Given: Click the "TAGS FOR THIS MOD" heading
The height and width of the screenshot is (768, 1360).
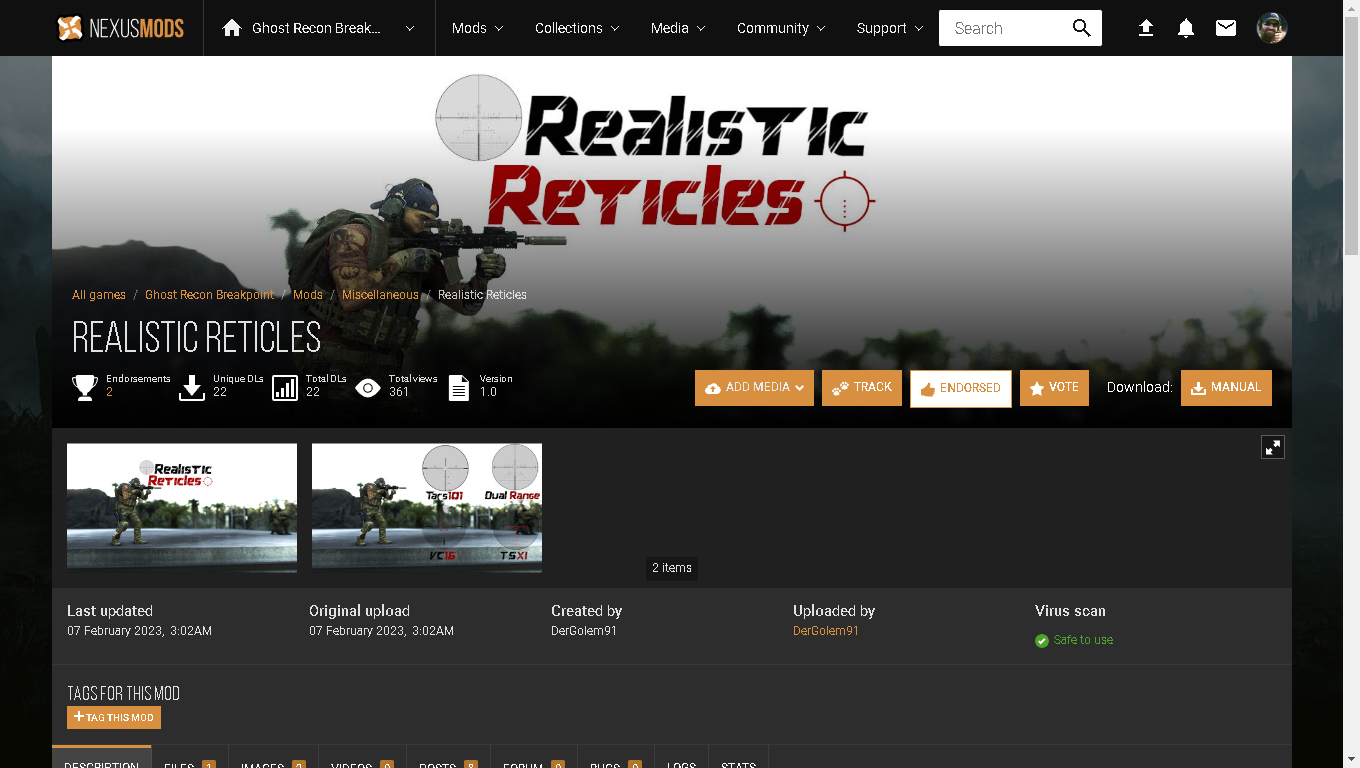Looking at the screenshot, I should tap(124, 693).
